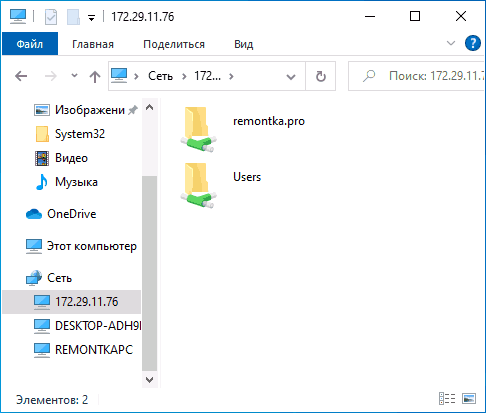Open Customize Quick Access Toolbar dropdown

tap(91, 18)
